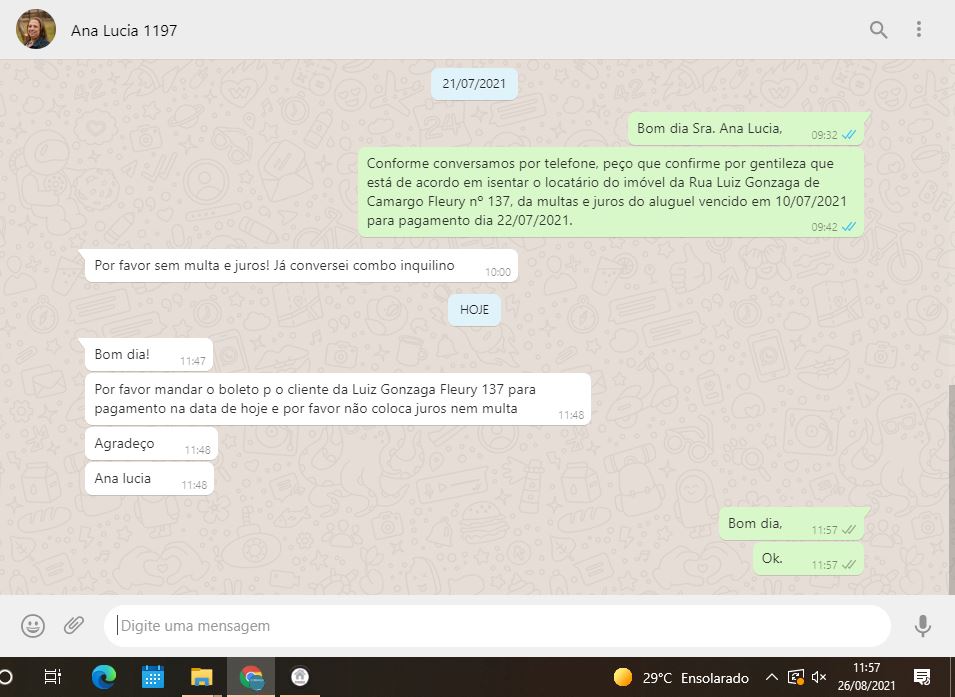The height and width of the screenshot is (697, 955).
Task: Click the emoji picker smiley icon
Action: point(33,626)
